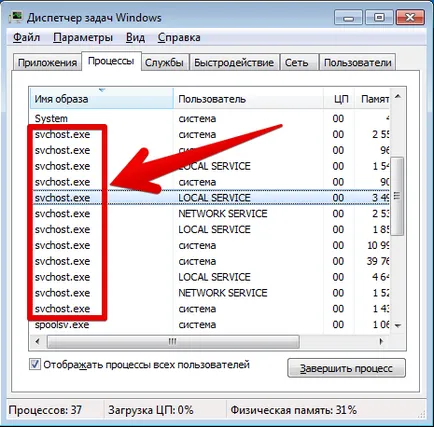Click the process list scroll-down arrow
The image size is (434, 427).
pyautogui.click(x=398, y=325)
